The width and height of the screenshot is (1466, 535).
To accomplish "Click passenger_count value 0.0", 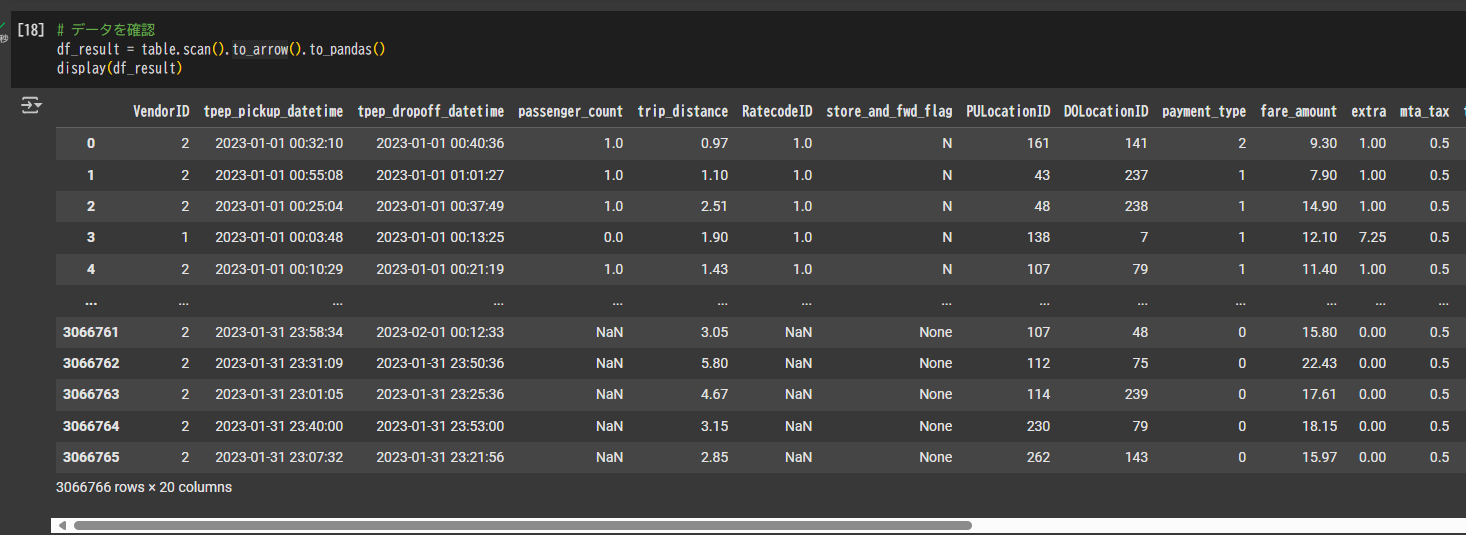I will [613, 238].
